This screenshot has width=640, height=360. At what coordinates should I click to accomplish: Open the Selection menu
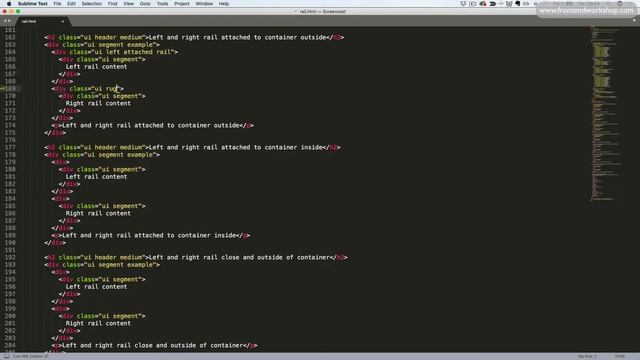click(x=91, y=4)
